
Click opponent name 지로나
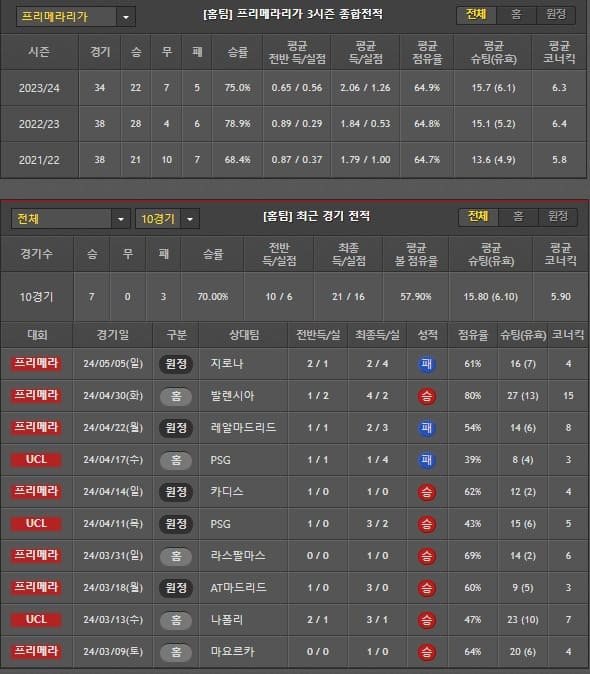coord(226,364)
